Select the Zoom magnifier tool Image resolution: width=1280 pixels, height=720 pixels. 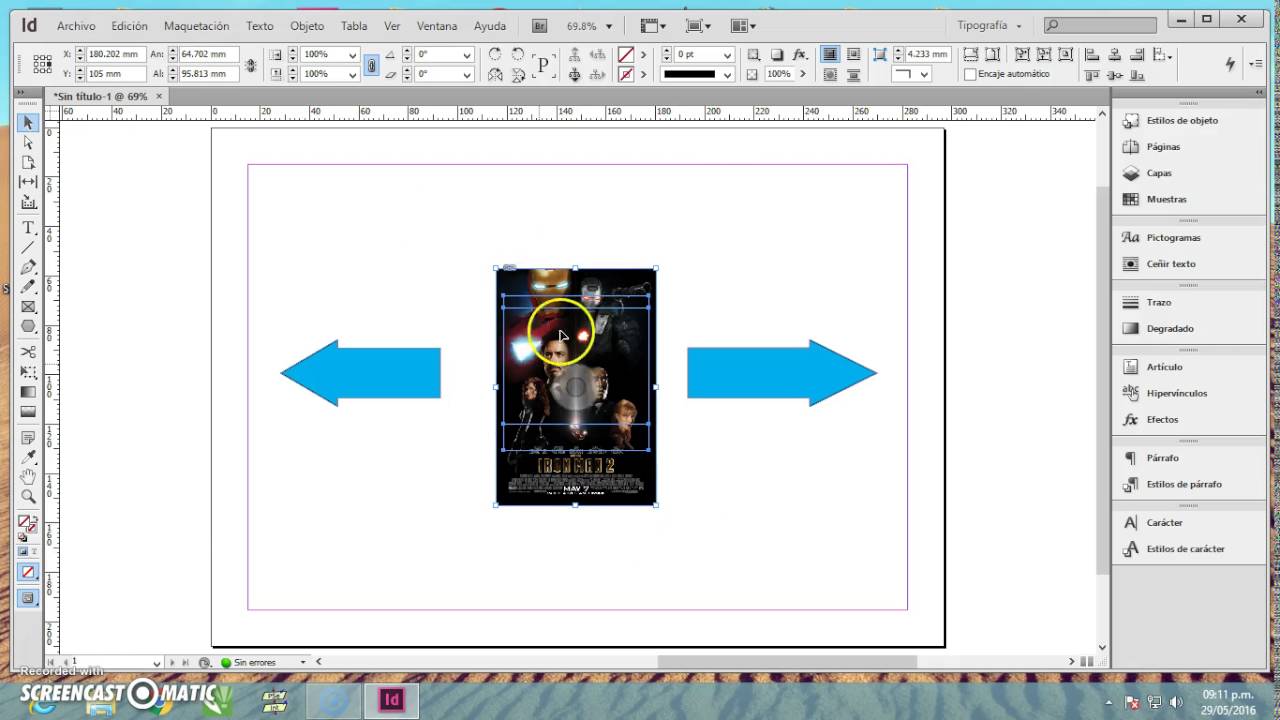pyautogui.click(x=28, y=497)
